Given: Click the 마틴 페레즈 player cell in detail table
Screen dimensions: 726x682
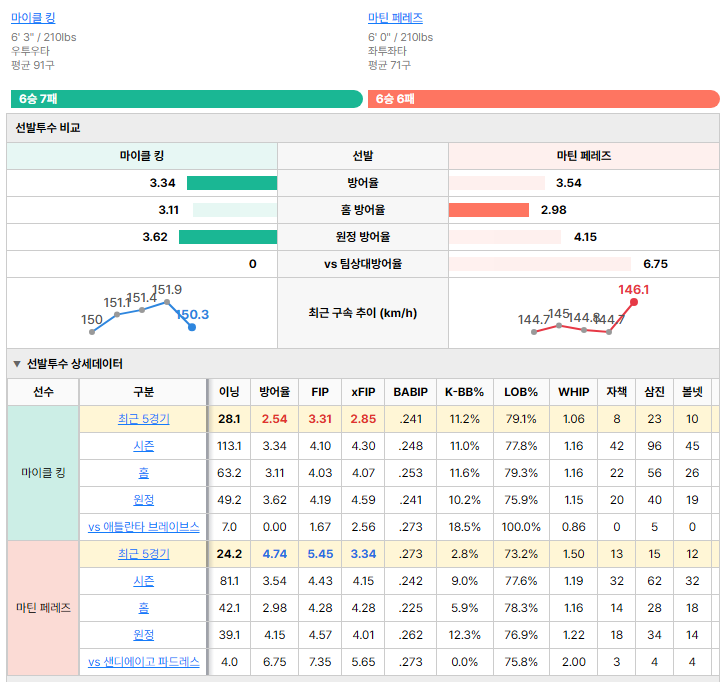Looking at the screenshot, I should 43,607.
